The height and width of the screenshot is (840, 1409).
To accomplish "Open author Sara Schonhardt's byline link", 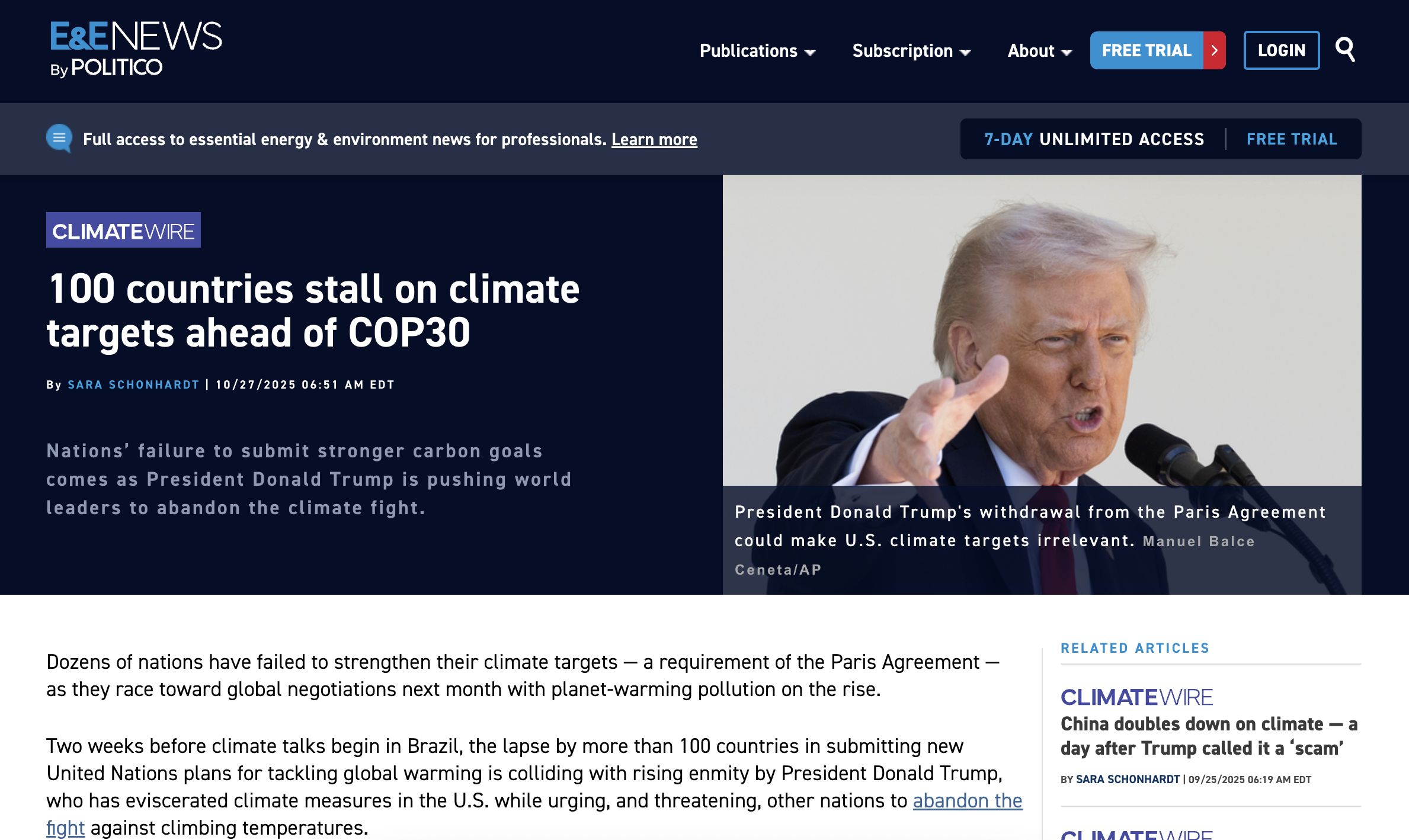I will point(133,384).
